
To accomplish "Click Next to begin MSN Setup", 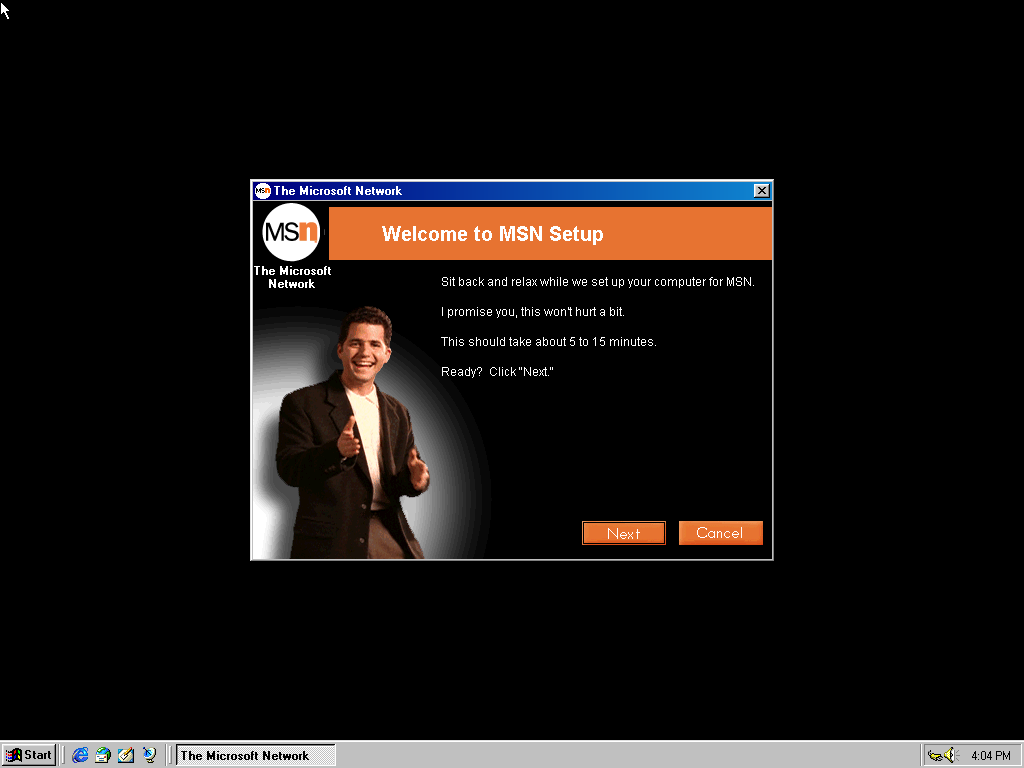I will pyautogui.click(x=624, y=533).
